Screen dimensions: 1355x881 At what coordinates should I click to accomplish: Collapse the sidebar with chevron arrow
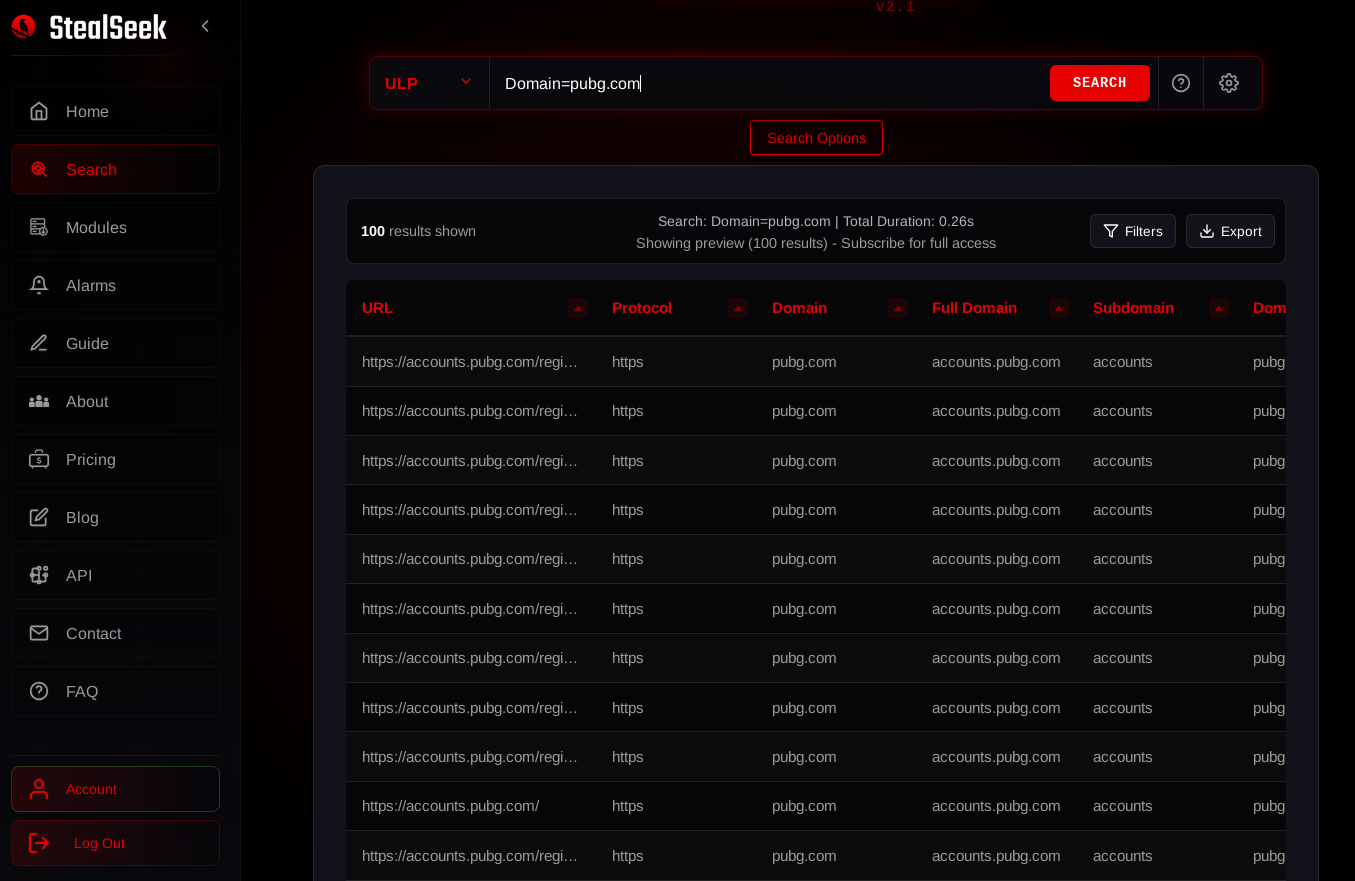coord(205,26)
